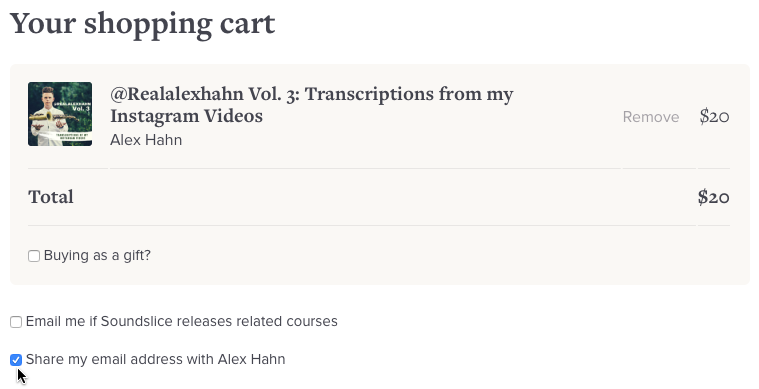The image size is (759, 389).
Task: Click Vol. 3 text on the album cover
Action: [81, 108]
